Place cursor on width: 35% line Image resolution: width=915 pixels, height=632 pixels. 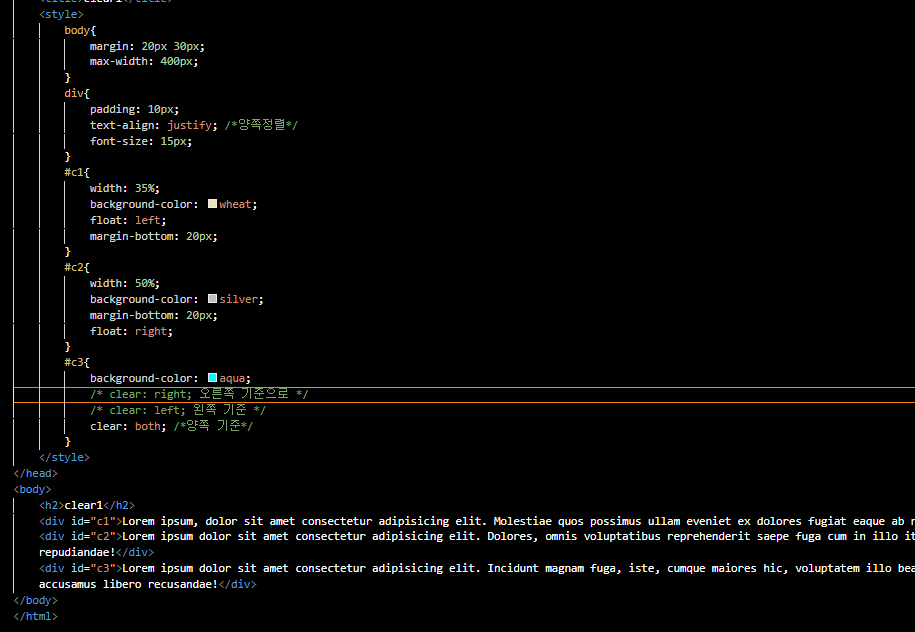pyautogui.click(x=124, y=188)
